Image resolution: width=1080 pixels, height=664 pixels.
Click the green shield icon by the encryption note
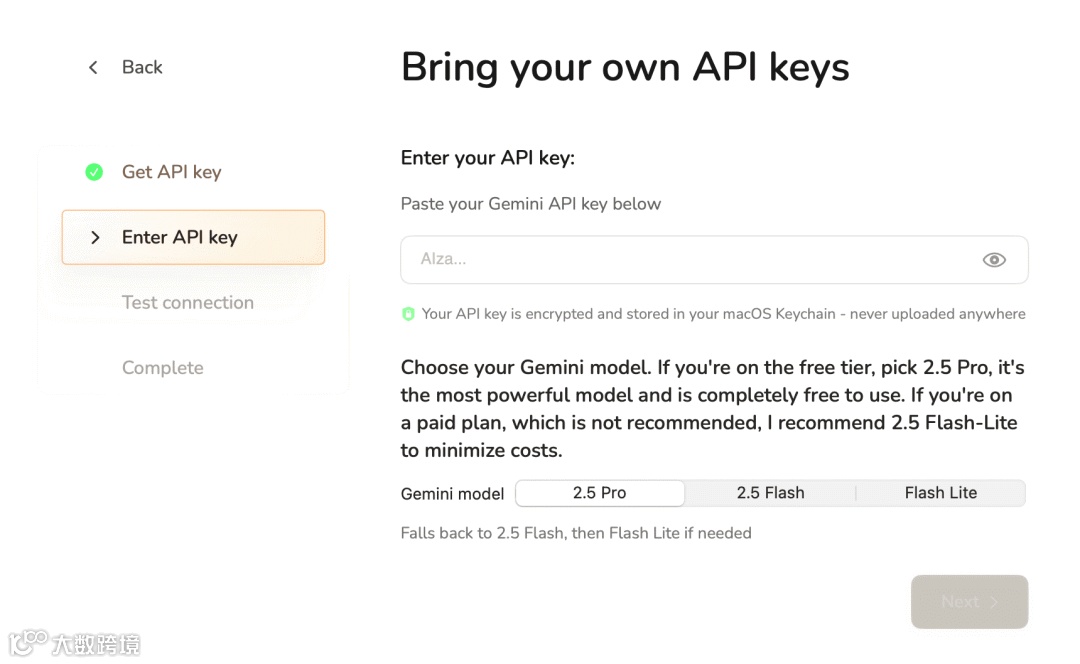tap(408, 314)
